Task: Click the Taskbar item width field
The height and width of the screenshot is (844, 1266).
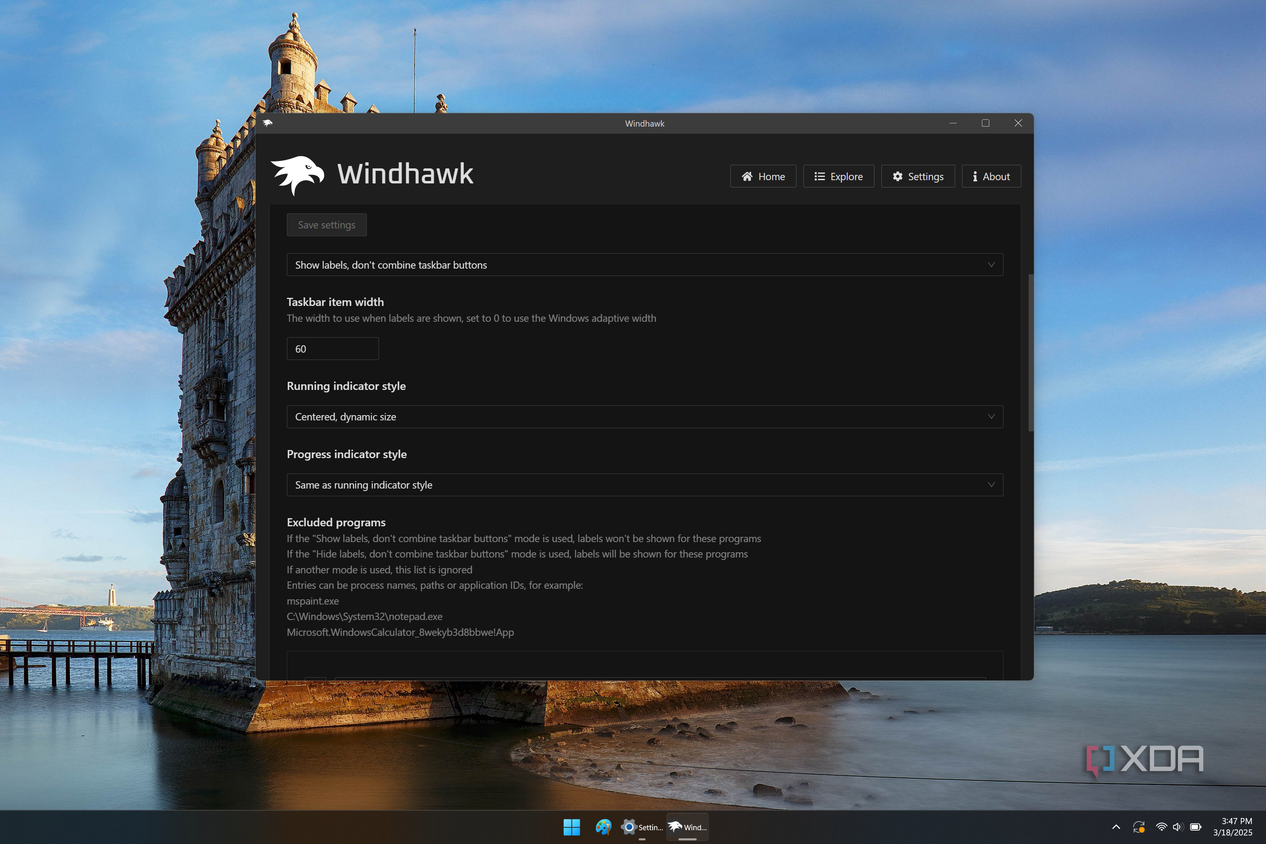Action: [x=333, y=349]
